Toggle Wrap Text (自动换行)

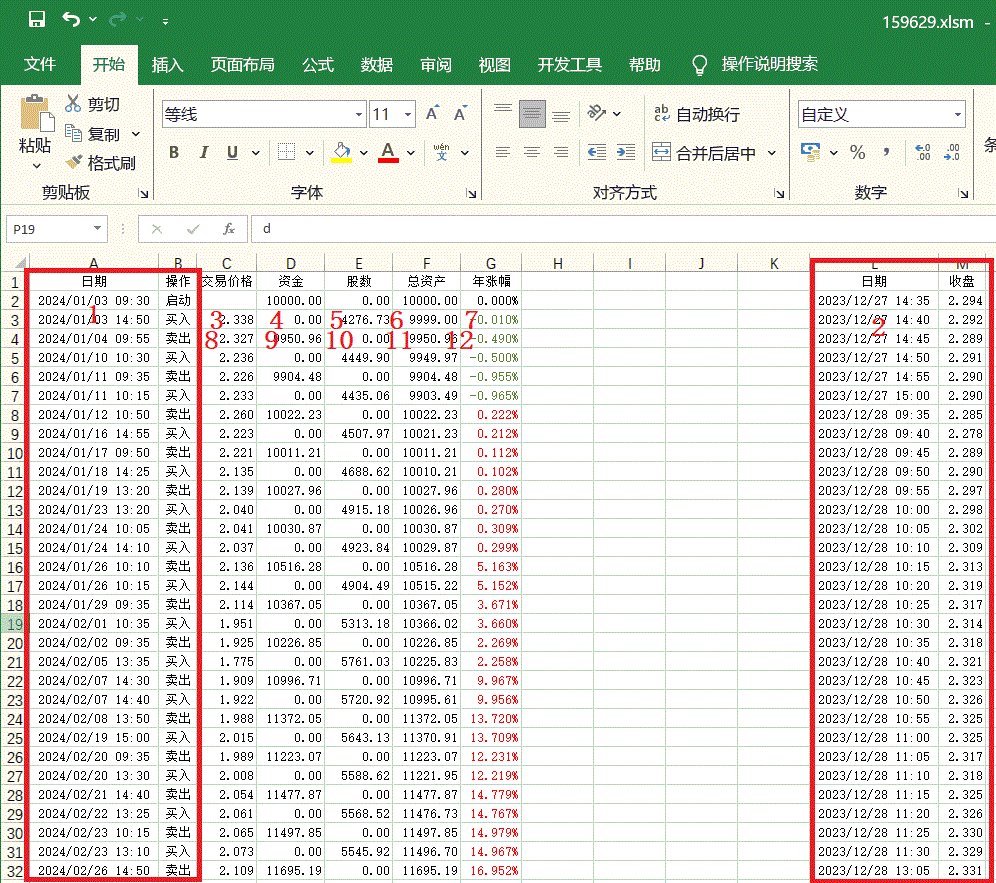[696, 114]
